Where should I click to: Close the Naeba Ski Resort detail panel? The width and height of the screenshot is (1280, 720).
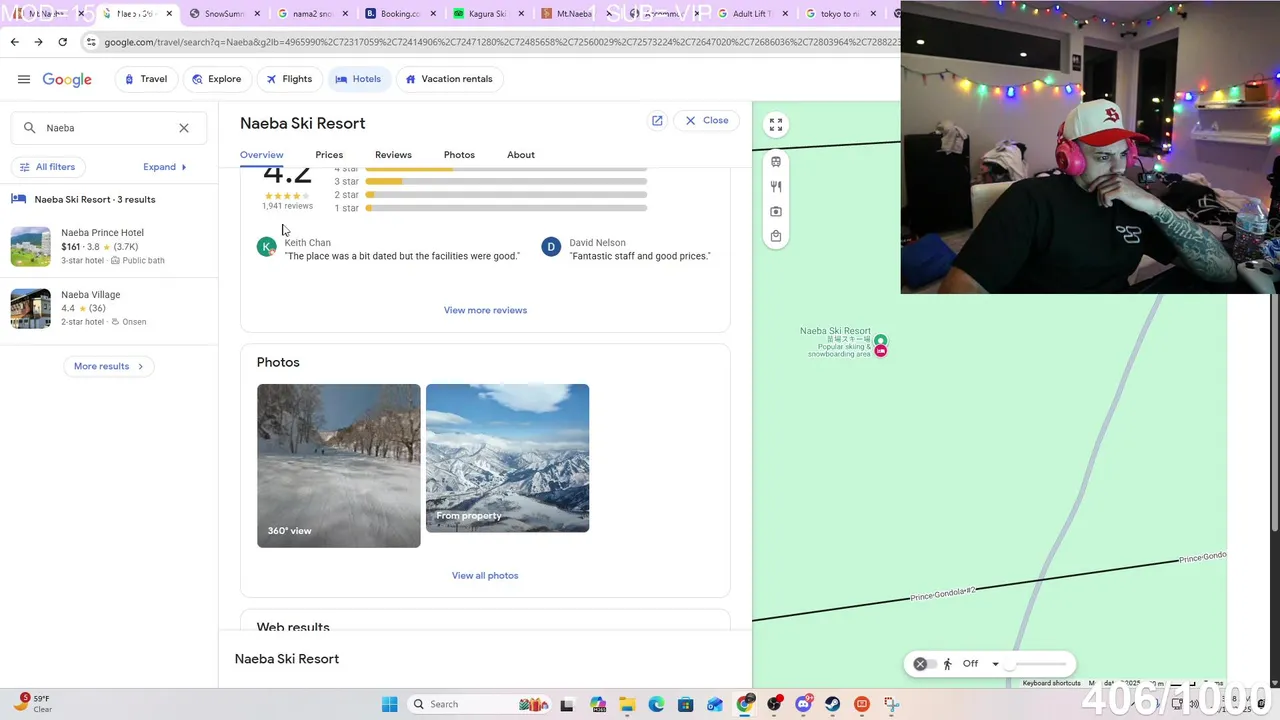(707, 120)
